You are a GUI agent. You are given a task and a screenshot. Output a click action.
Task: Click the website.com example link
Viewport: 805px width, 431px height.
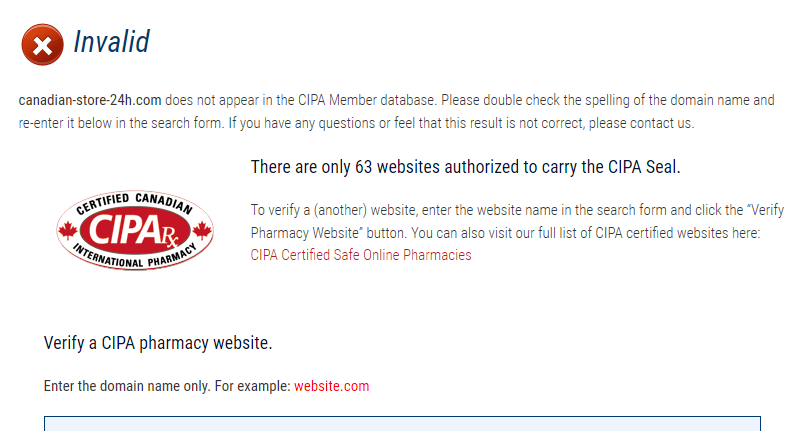click(331, 386)
